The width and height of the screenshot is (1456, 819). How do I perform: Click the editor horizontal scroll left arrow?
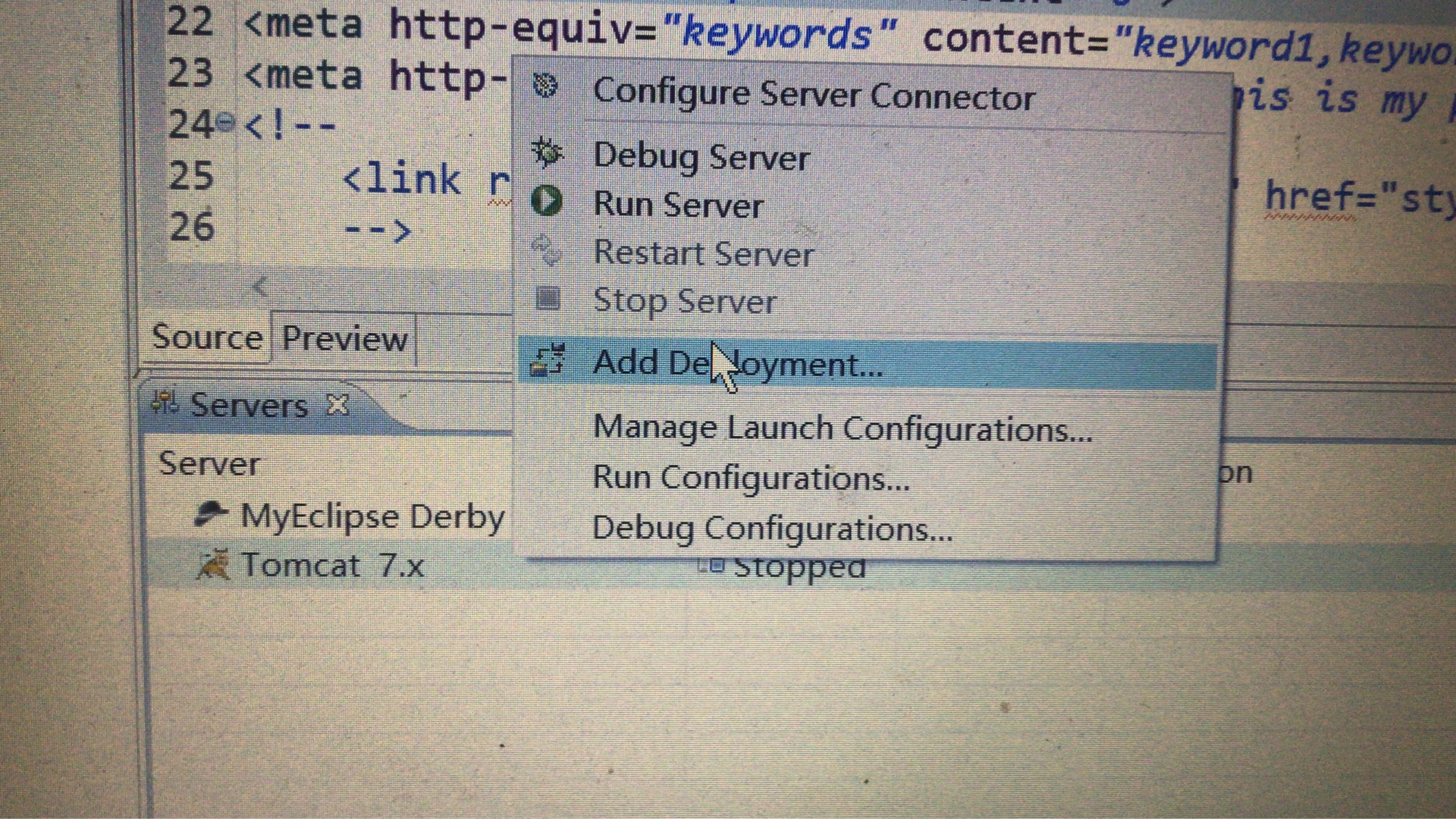pyautogui.click(x=260, y=287)
